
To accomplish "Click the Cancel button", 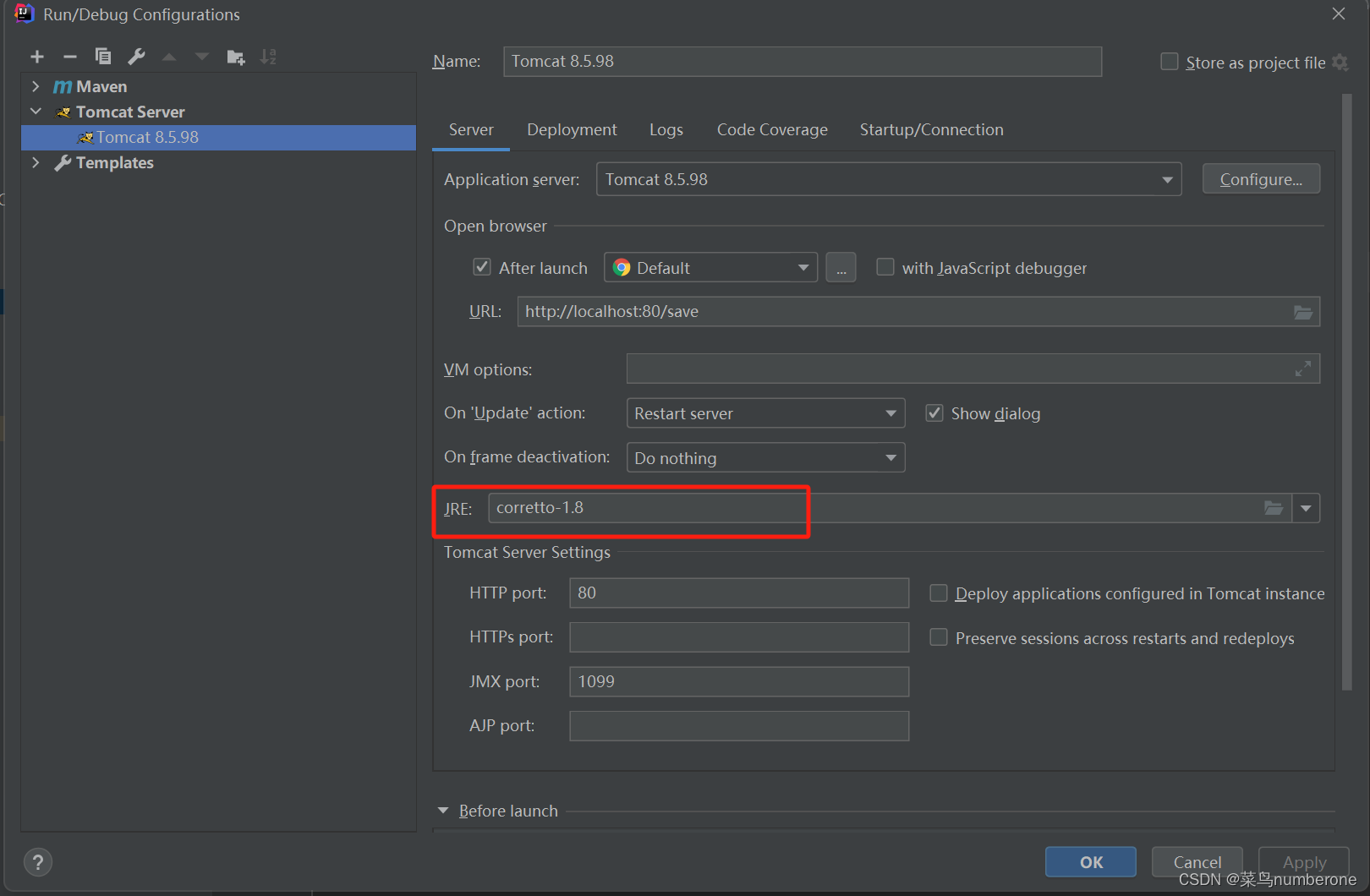I will [x=1197, y=862].
